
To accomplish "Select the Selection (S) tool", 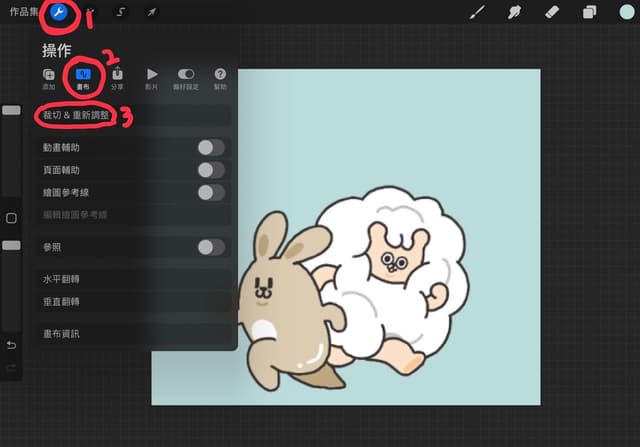I will (x=121, y=12).
